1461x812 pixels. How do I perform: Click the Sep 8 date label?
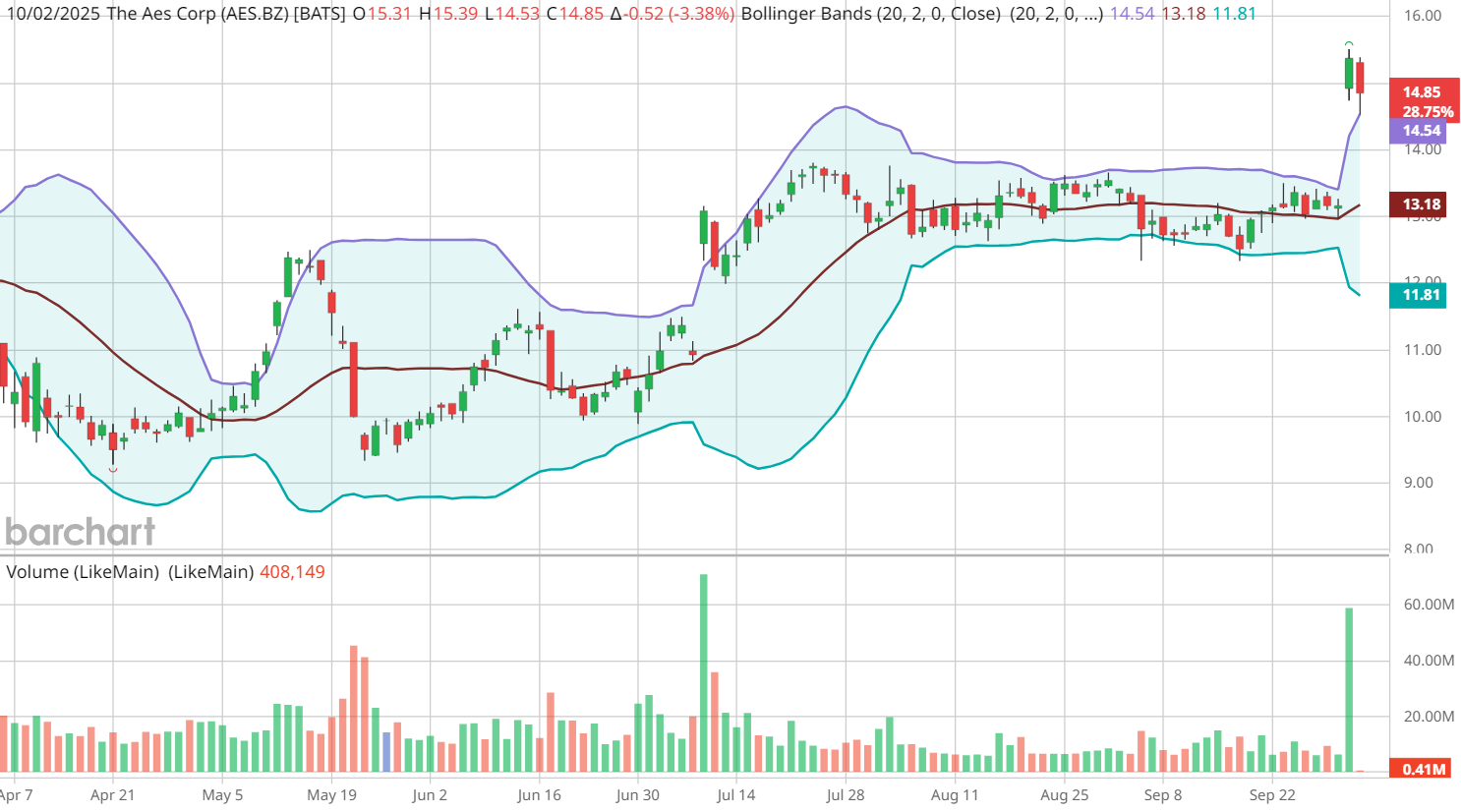click(x=1163, y=795)
